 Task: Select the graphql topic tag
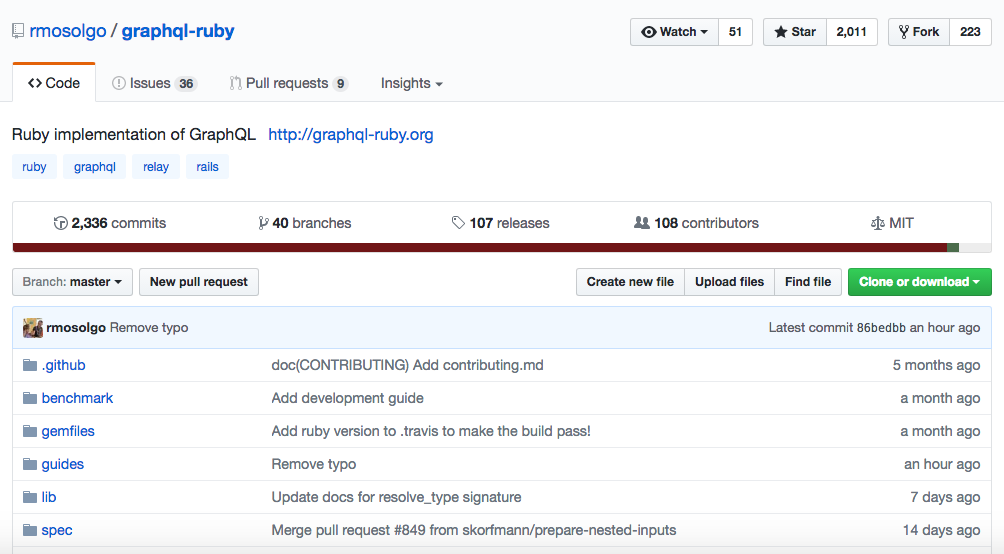[x=95, y=167]
